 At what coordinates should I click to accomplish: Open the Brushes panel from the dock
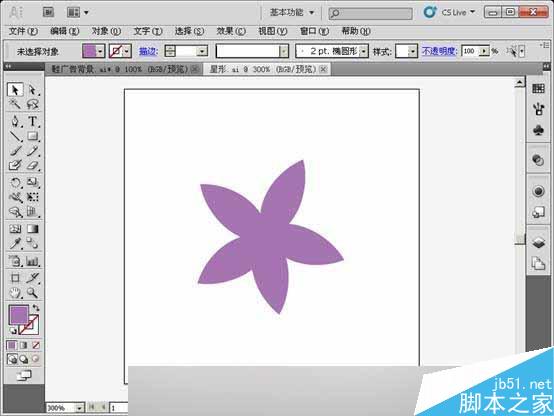[538, 109]
